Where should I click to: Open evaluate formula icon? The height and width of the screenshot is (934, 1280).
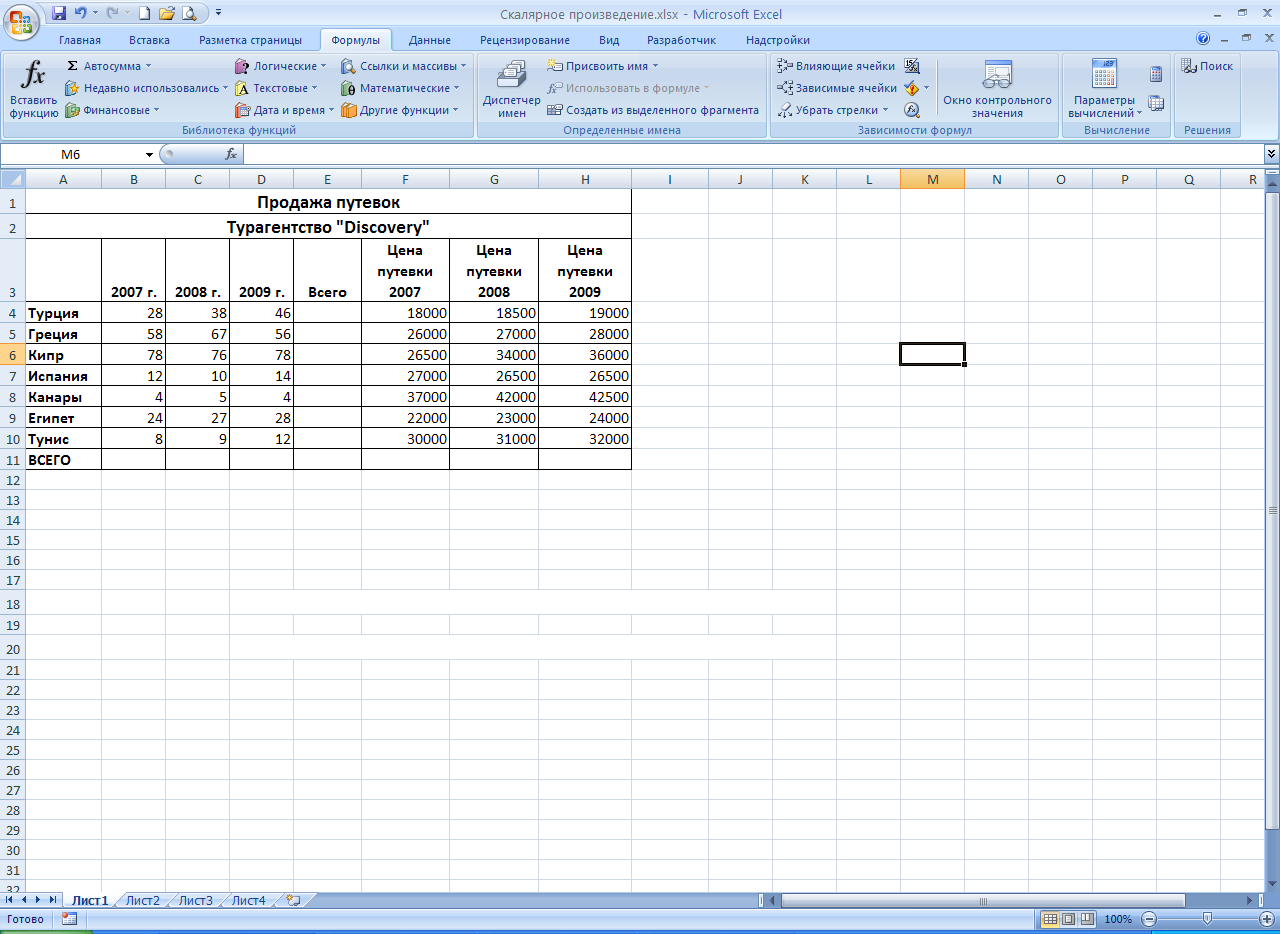912,110
